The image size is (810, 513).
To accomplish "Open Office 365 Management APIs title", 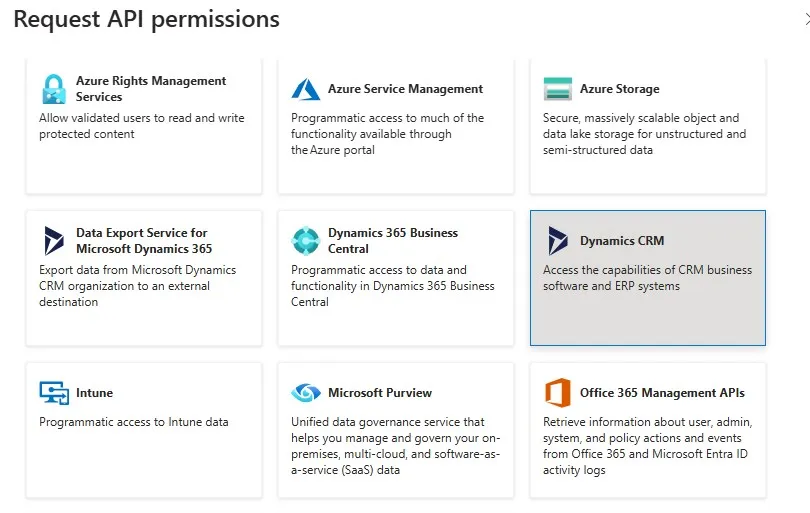I will pyautogui.click(x=662, y=393).
